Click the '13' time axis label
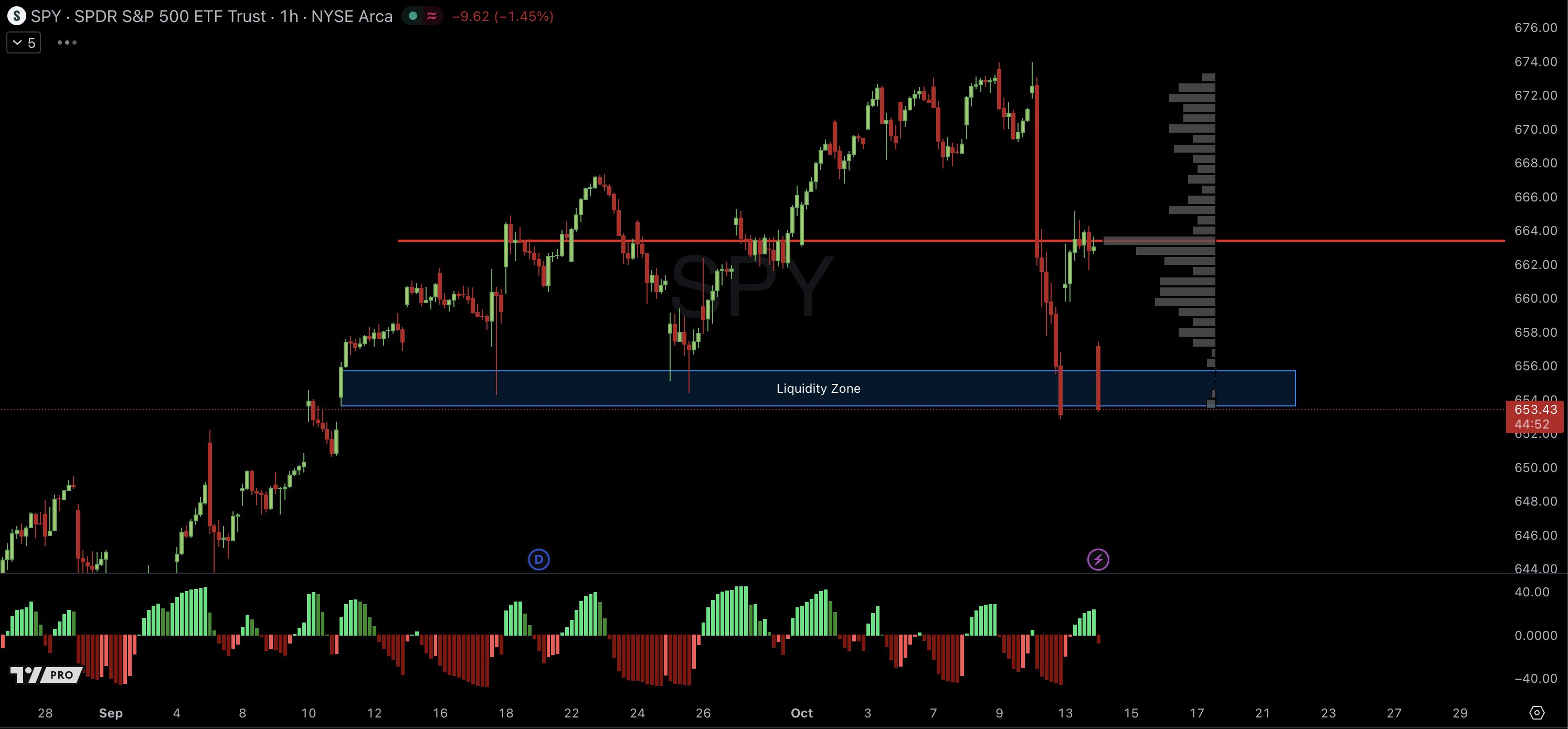Screen dimensions: 1568x729 tap(1065, 713)
